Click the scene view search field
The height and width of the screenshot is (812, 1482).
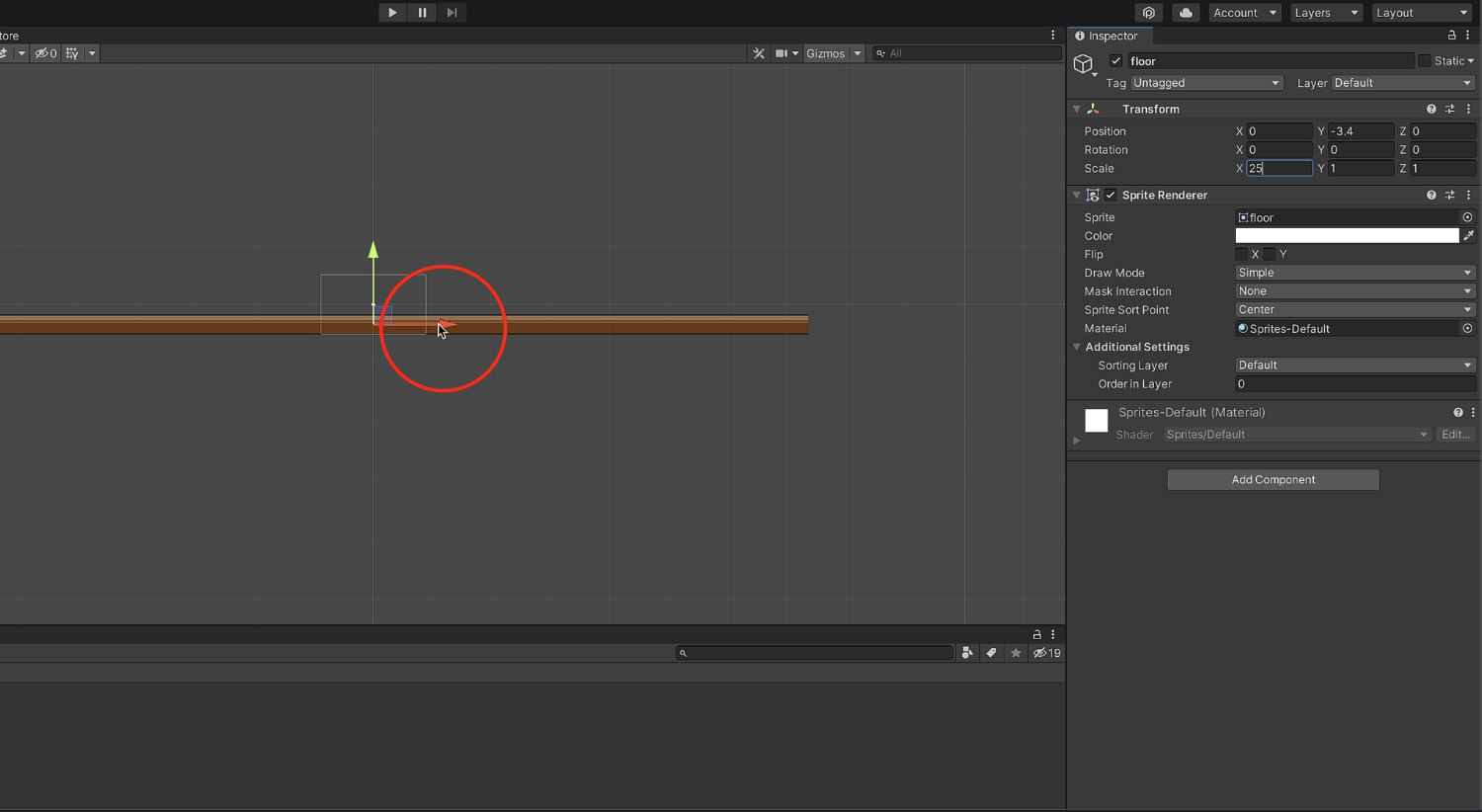(x=967, y=53)
